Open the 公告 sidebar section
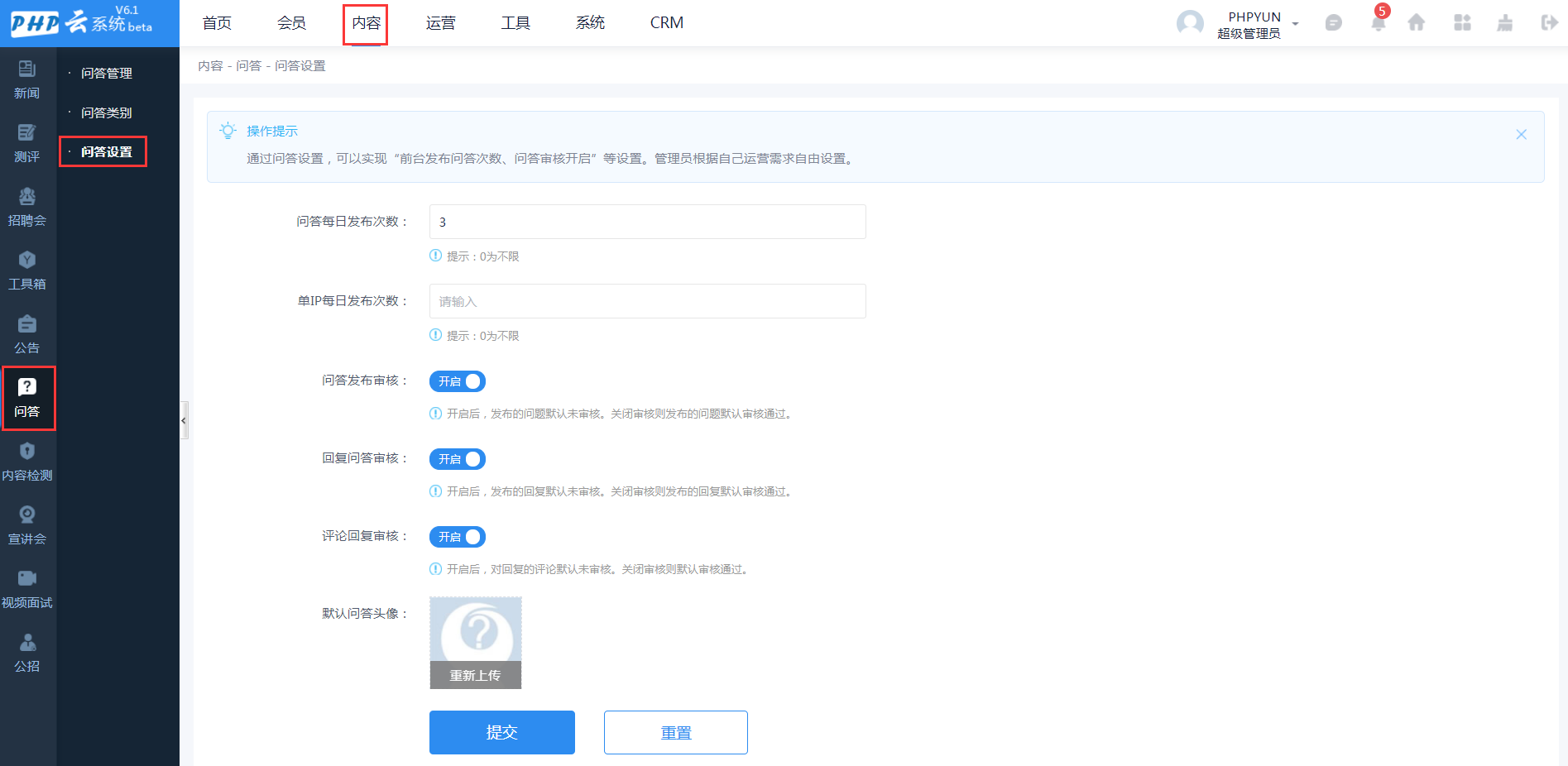The height and width of the screenshot is (766, 1568). [x=27, y=335]
